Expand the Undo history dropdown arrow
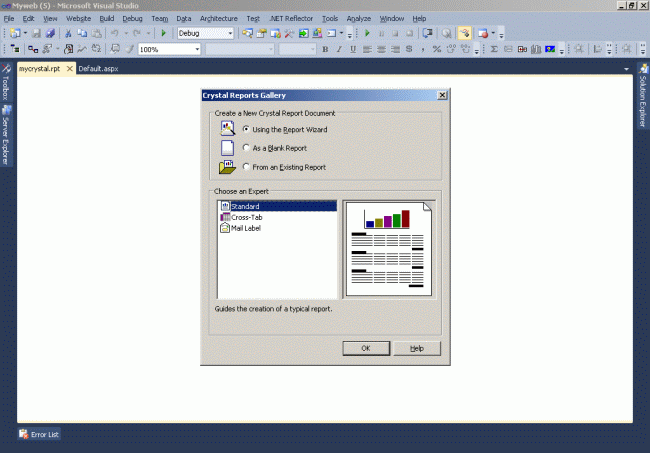Viewport: 650px width, 453px height. click(x=126, y=33)
